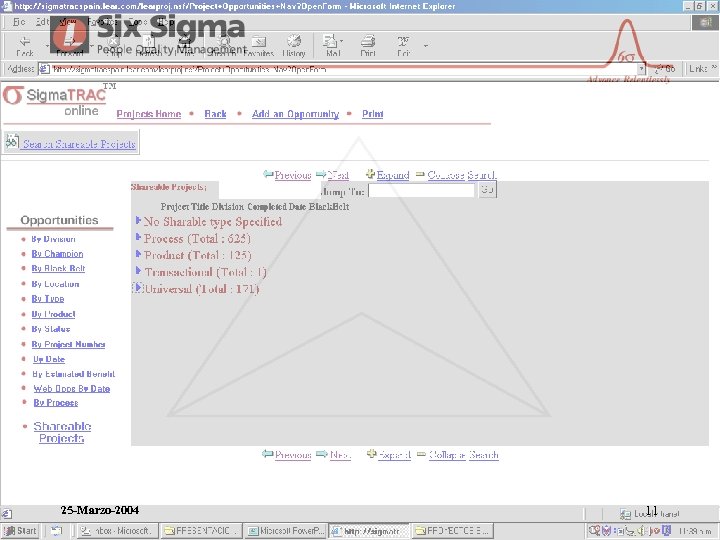Click the bottom Collapse link
This screenshot has height=540, width=720.
pos(447,455)
